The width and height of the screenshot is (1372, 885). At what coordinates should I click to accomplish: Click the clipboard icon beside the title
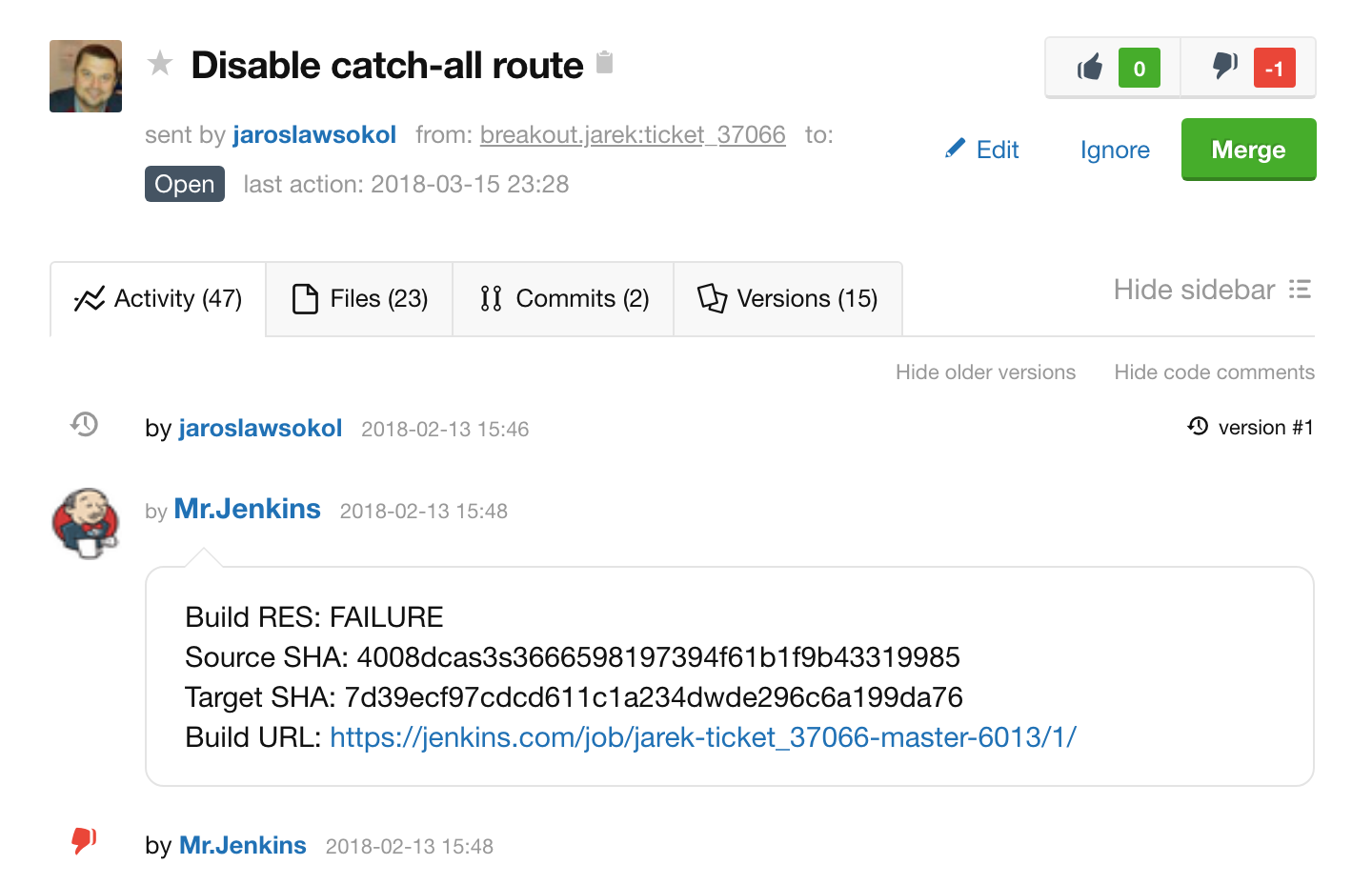click(604, 63)
